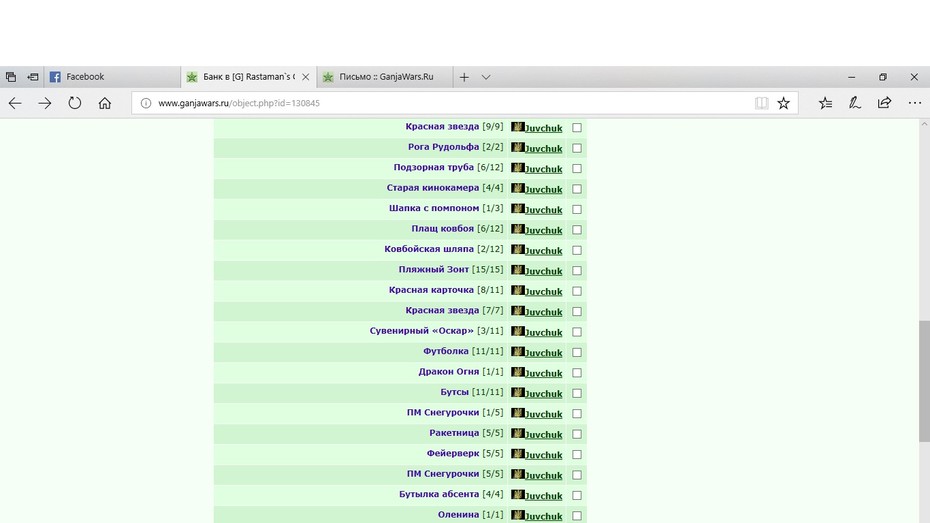Image resolution: width=930 pixels, height=523 pixels.
Task: Click the Share page icon
Action: (x=884, y=103)
